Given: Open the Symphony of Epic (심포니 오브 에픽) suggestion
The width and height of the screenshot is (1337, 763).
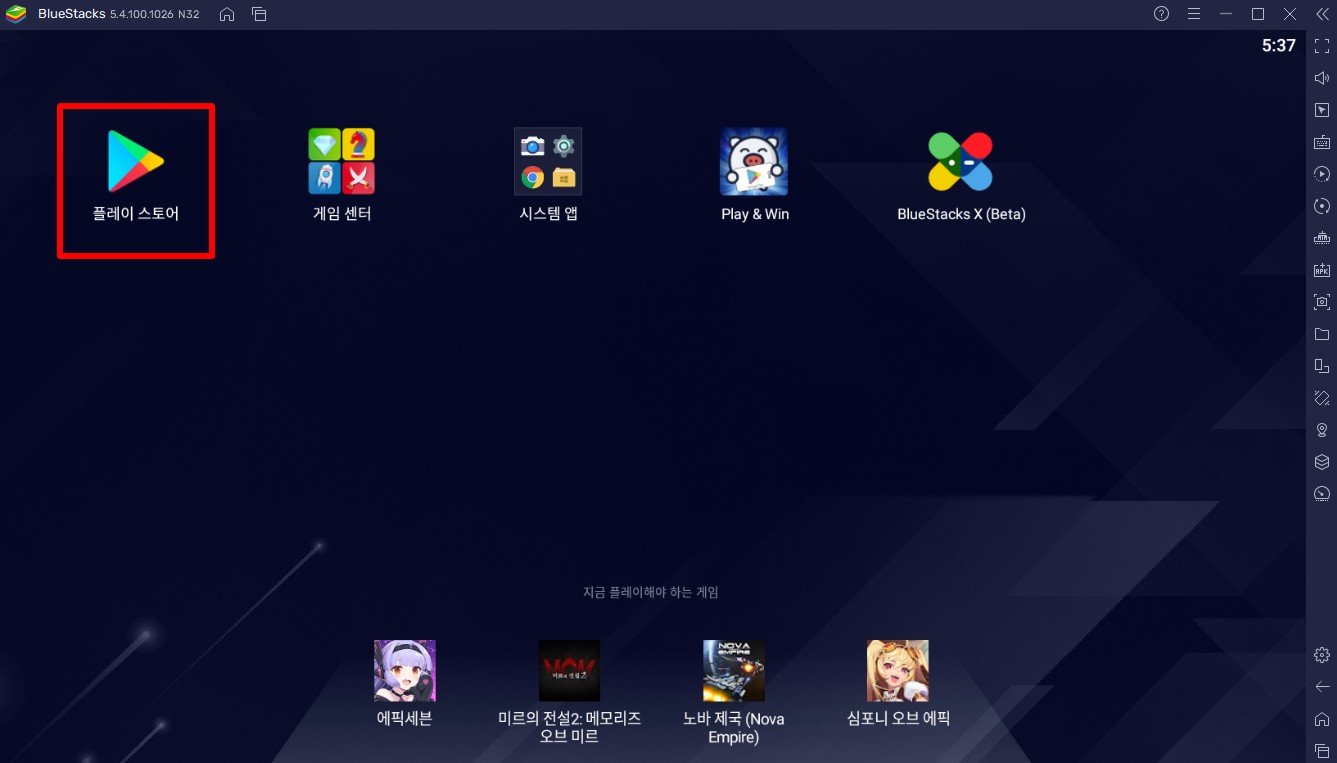Looking at the screenshot, I should click(x=898, y=670).
